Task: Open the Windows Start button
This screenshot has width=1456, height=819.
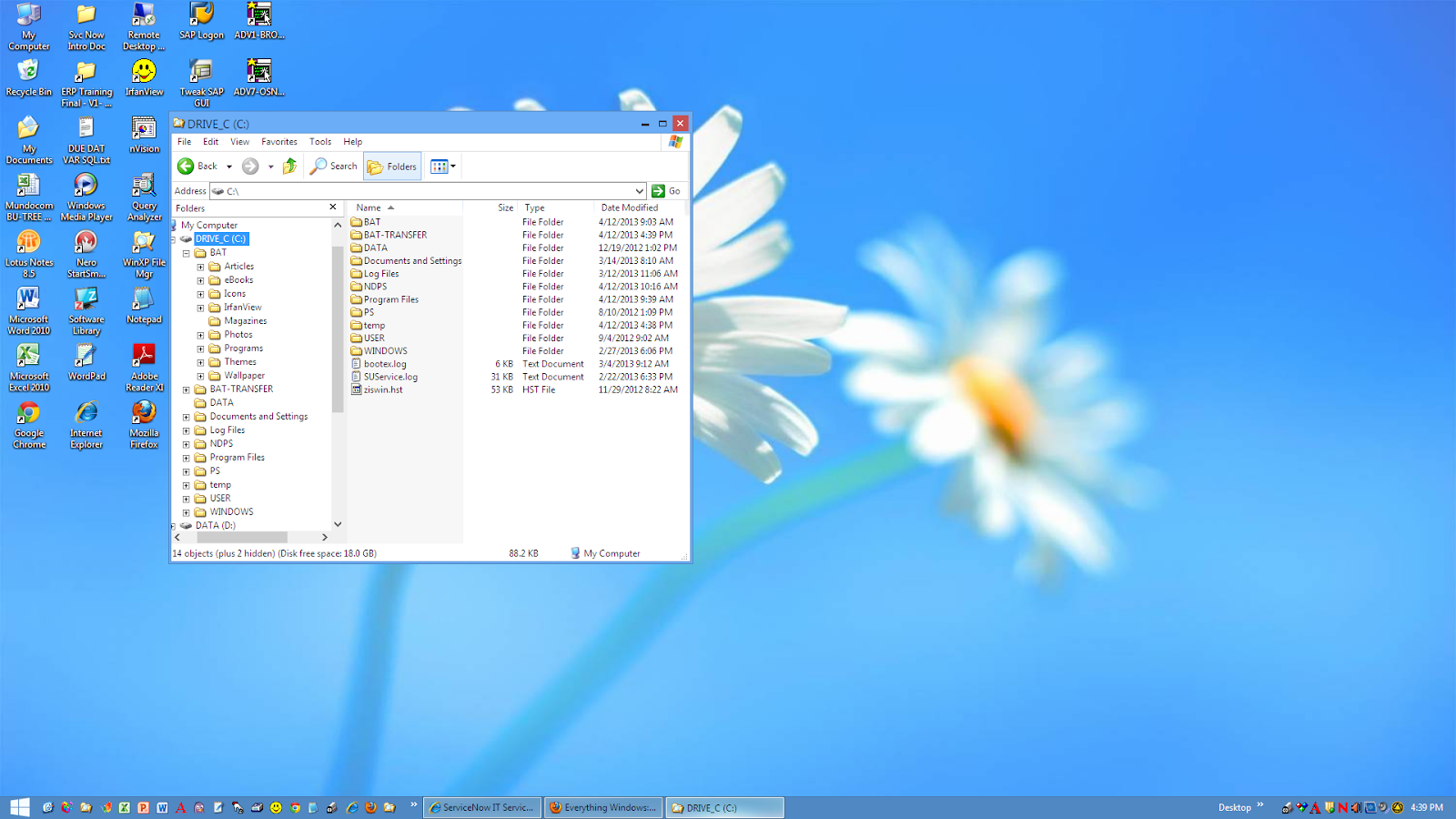Action: [x=19, y=807]
